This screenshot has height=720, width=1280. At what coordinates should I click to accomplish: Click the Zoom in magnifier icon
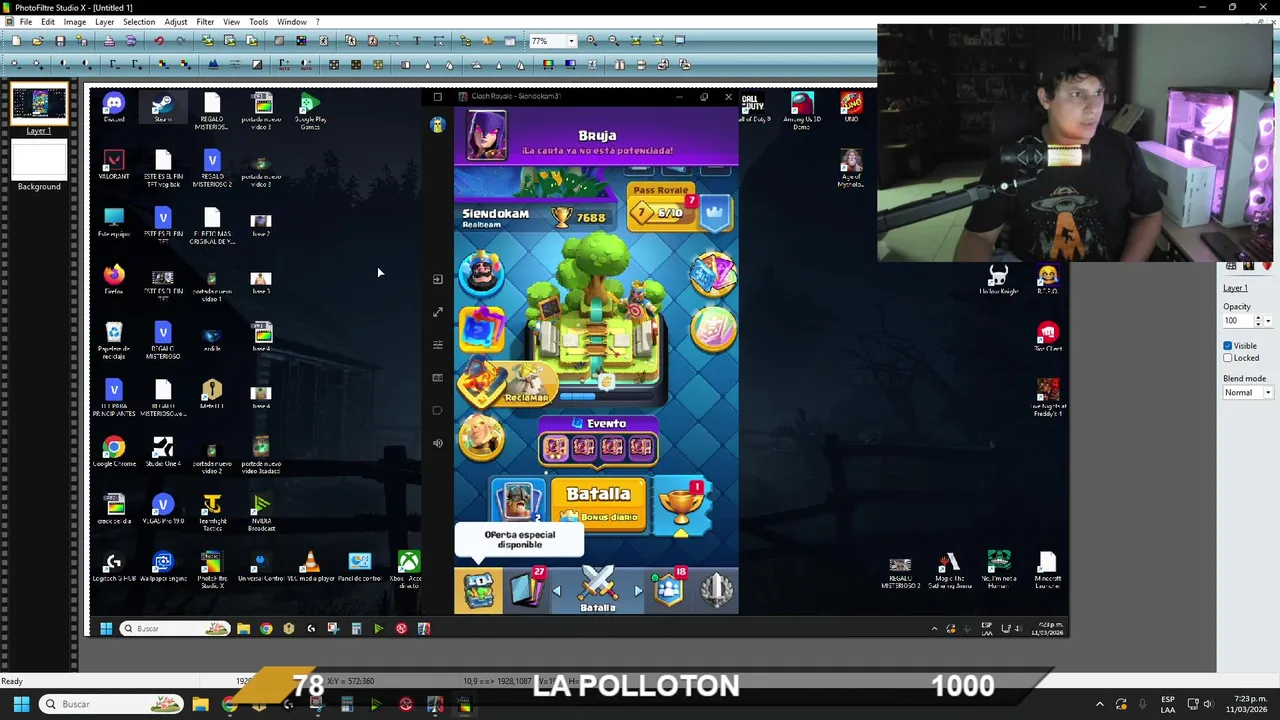click(592, 40)
